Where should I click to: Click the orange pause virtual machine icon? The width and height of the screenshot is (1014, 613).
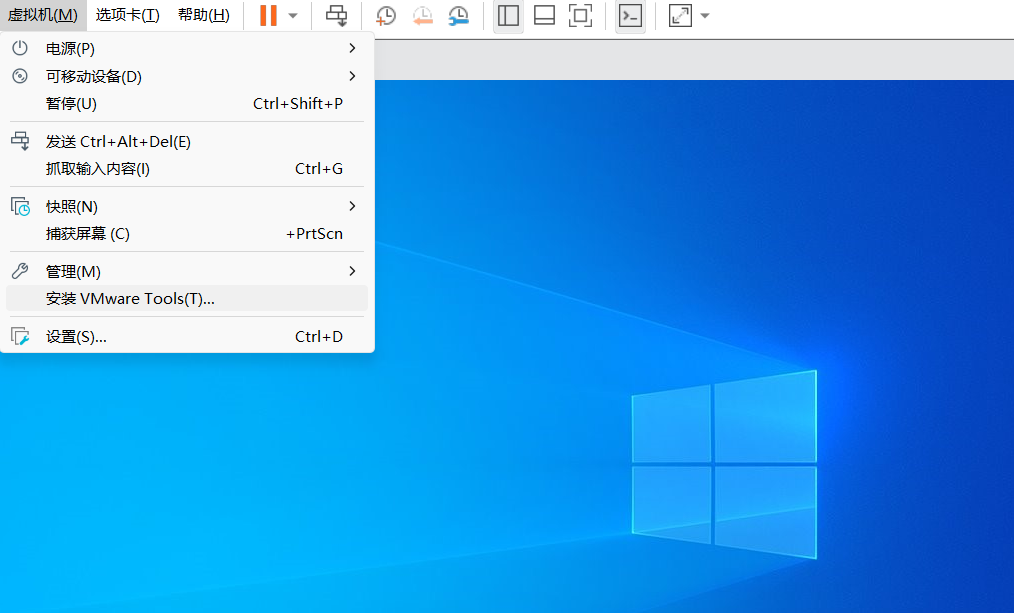coord(268,16)
